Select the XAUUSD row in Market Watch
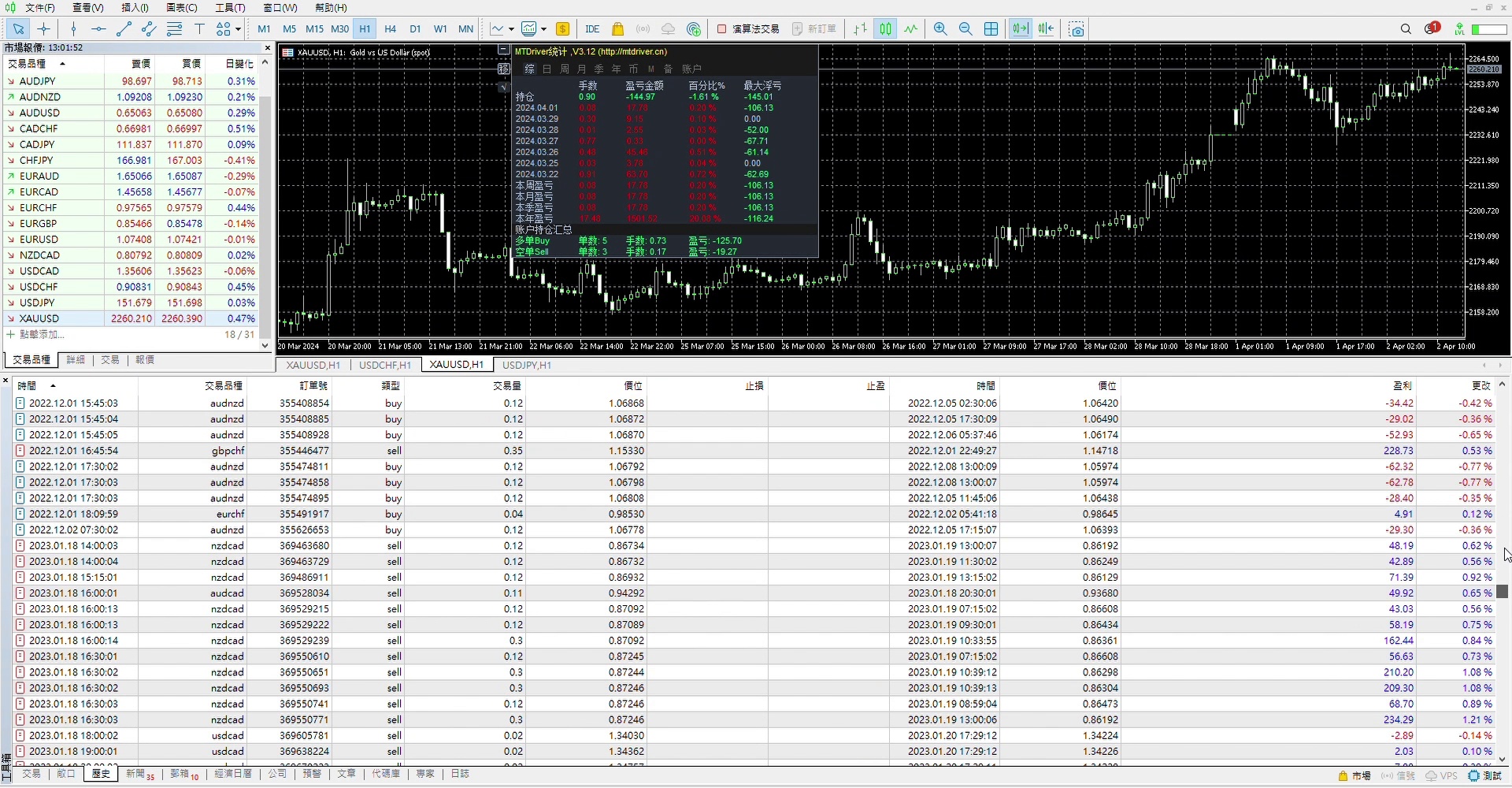1512x788 pixels. point(39,318)
